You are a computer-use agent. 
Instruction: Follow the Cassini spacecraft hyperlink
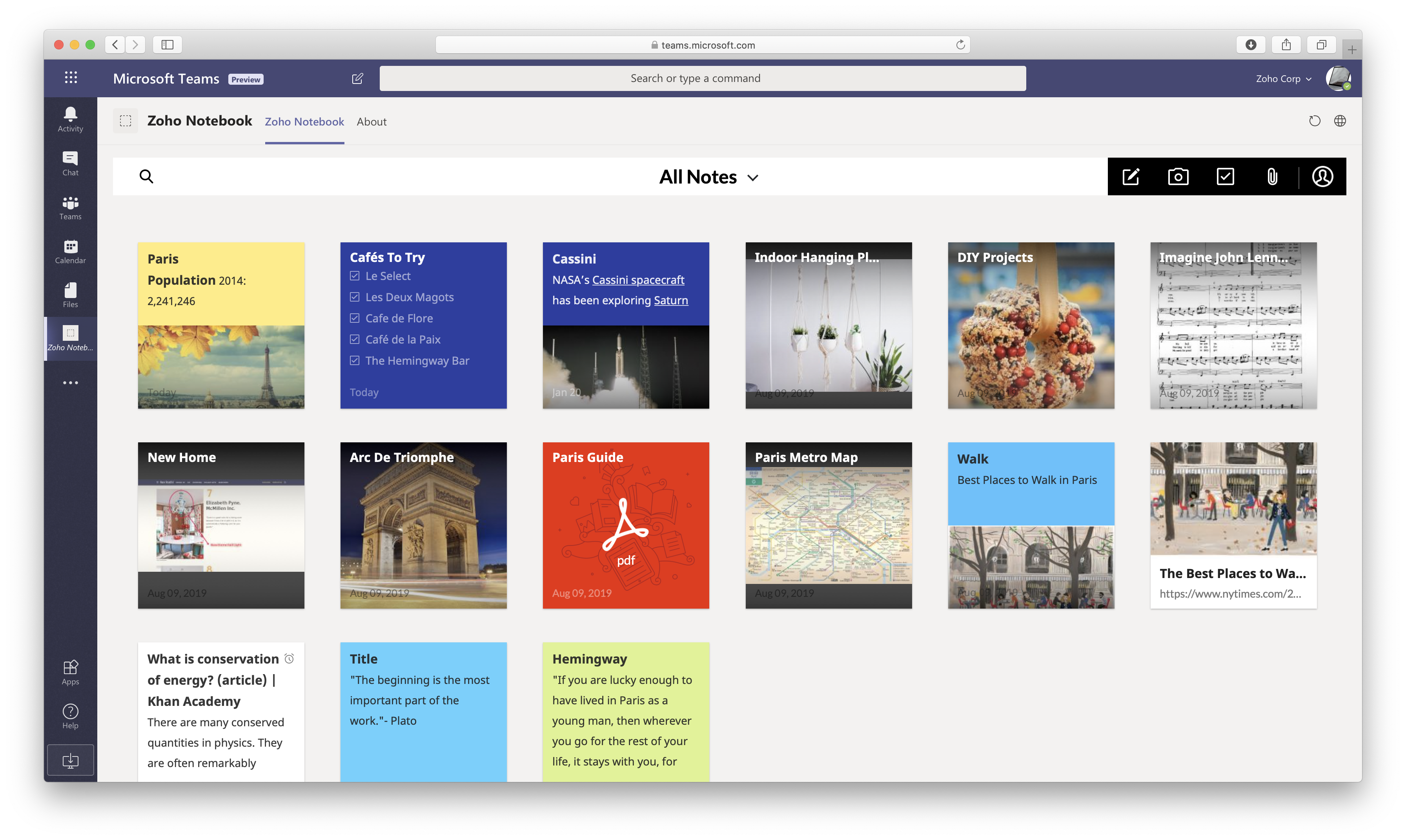[x=638, y=280]
